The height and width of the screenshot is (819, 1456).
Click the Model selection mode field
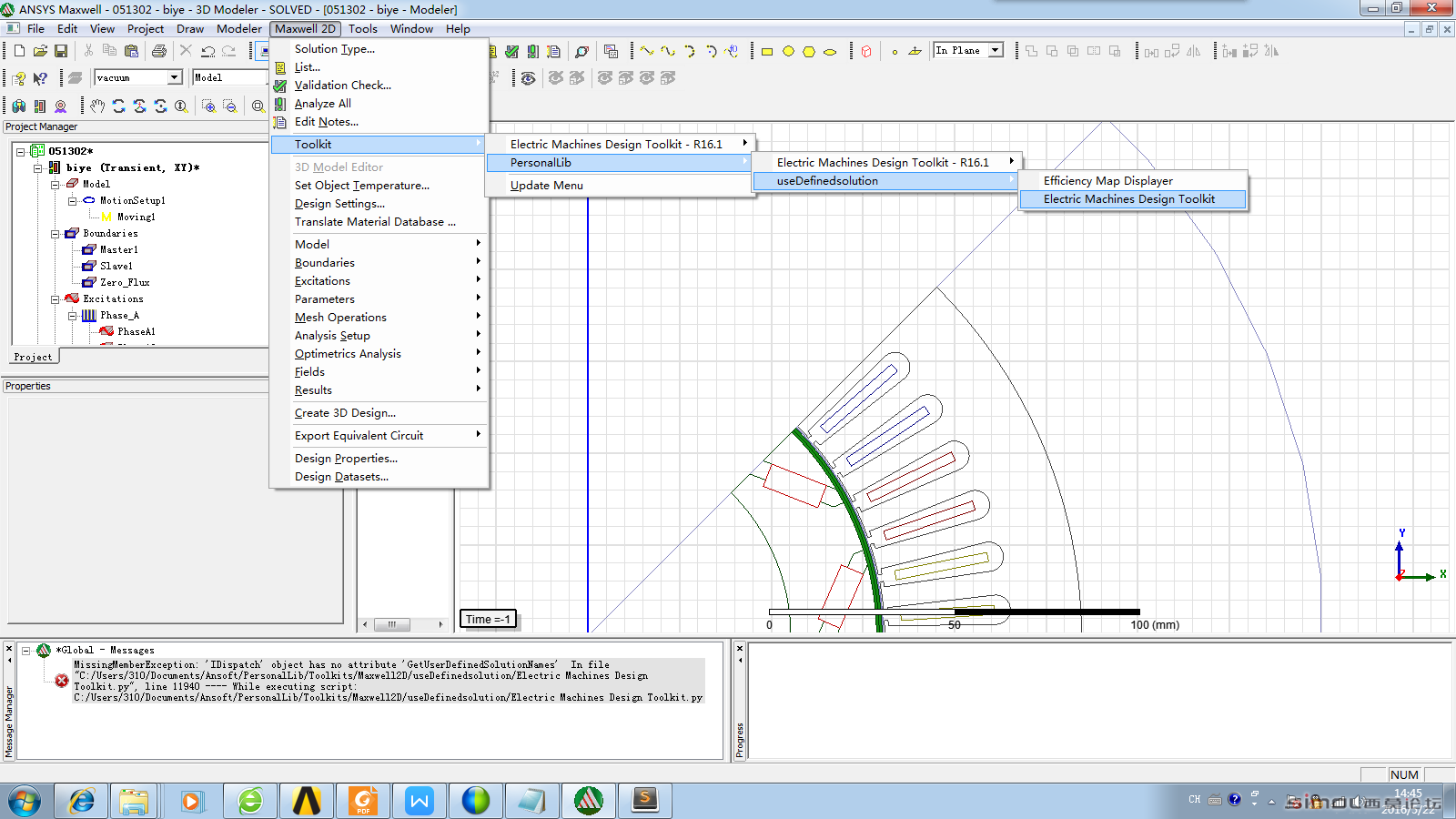[229, 78]
